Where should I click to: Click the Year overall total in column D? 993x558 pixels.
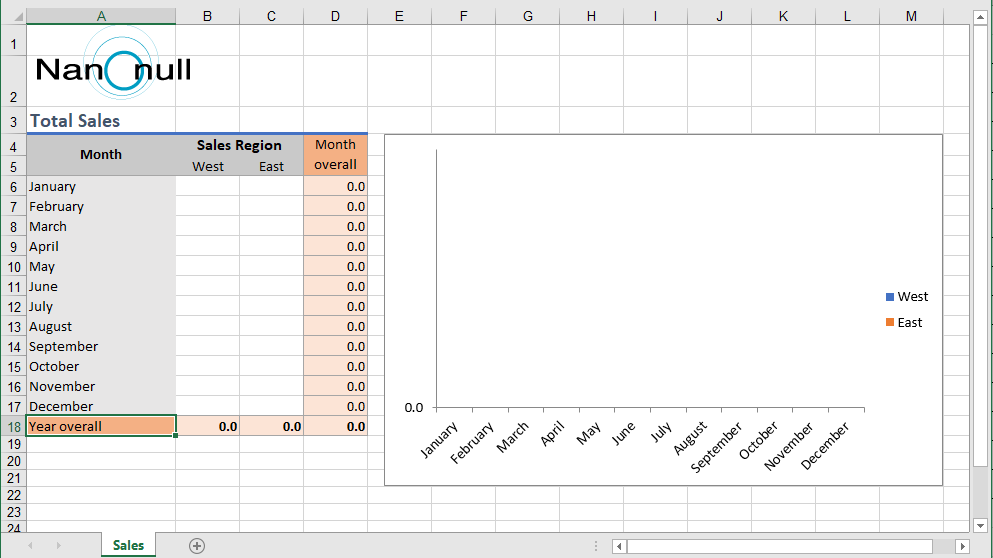tap(335, 427)
